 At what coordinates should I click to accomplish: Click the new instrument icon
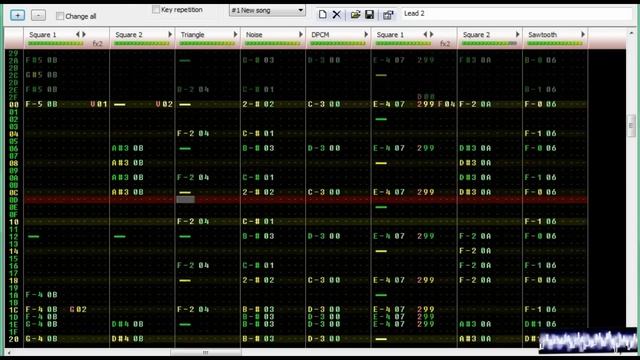(x=322, y=15)
